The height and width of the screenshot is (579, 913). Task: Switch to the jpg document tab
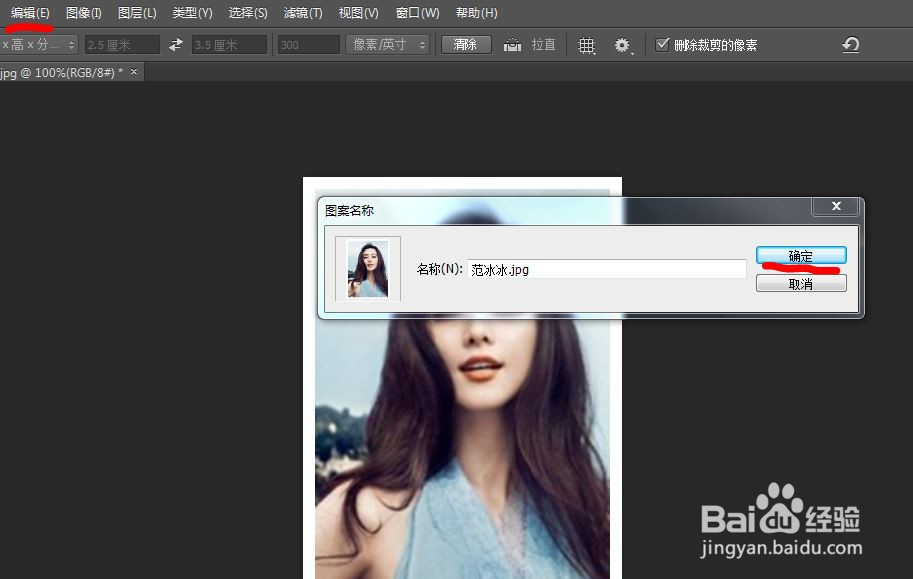[60, 71]
